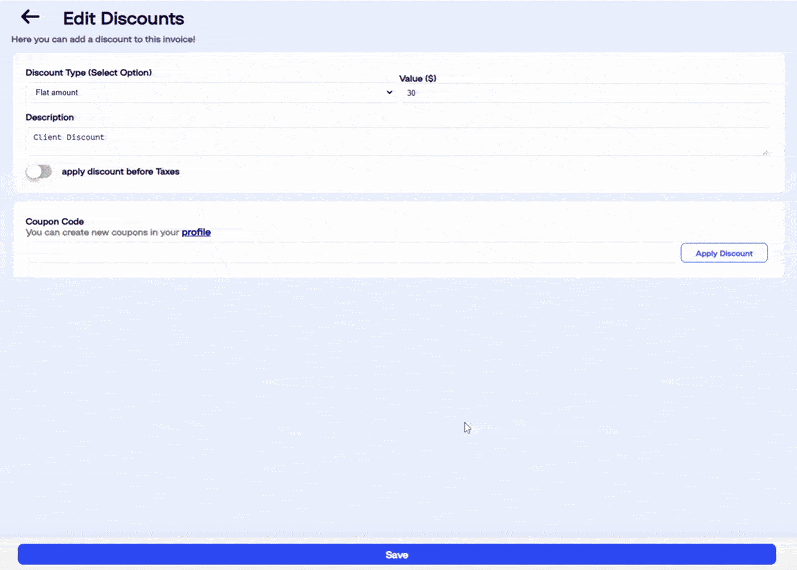Click the blue Save button
This screenshot has width=797, height=570.
397,554
